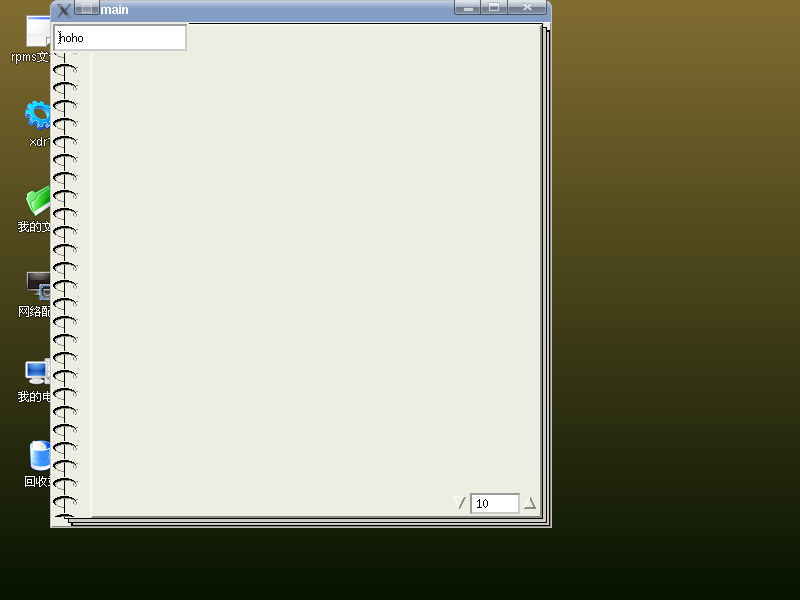Click the page number field showing 10
800x600 pixels.
(494, 504)
